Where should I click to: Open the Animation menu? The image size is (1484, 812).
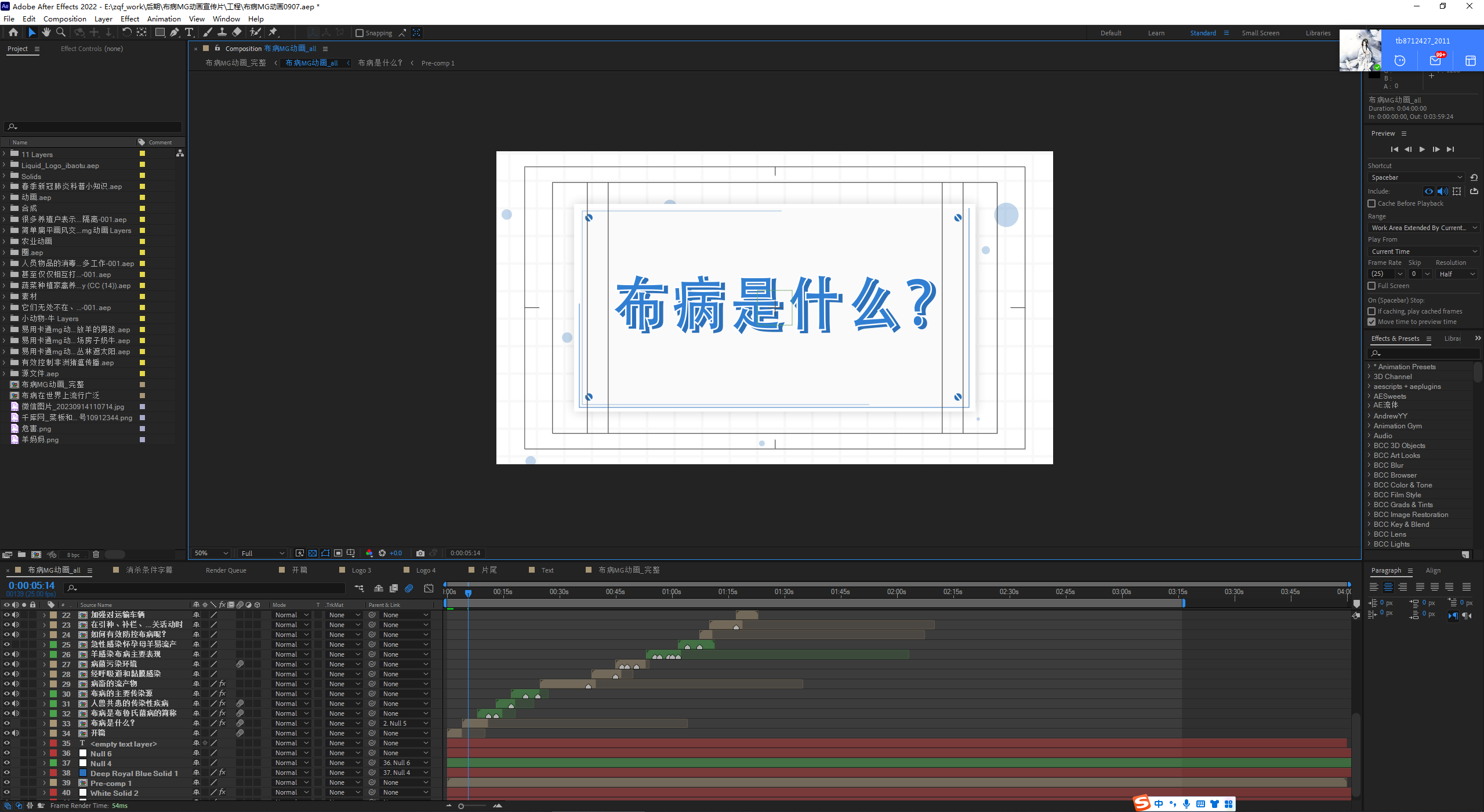[164, 19]
